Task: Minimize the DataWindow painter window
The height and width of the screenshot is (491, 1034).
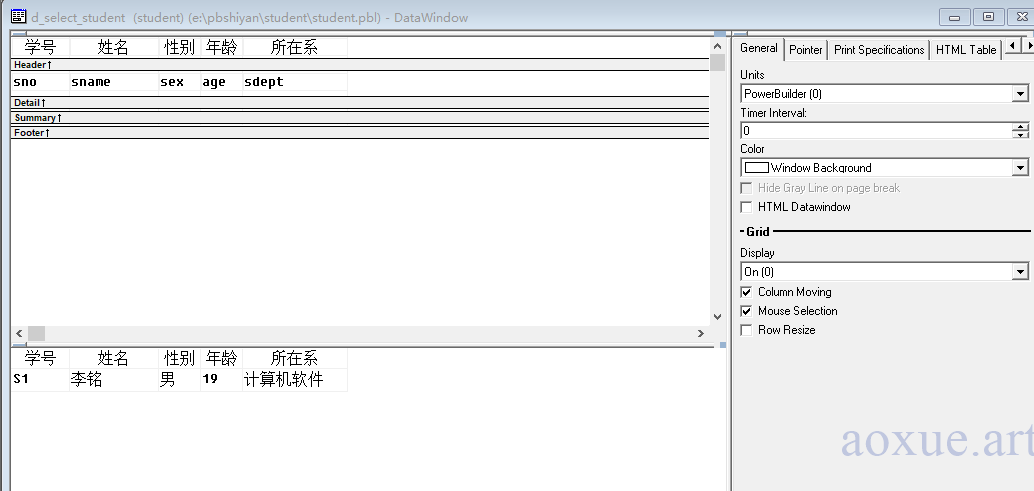Action: coord(954,17)
